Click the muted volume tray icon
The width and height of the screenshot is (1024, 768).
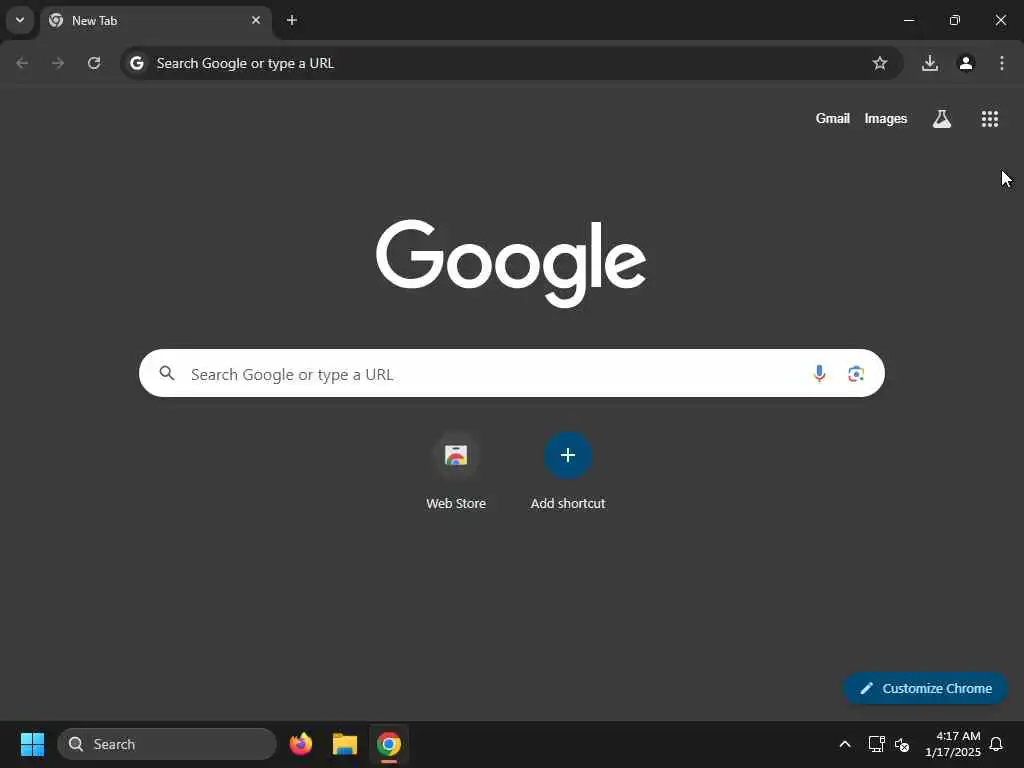pyautogui.click(x=902, y=744)
